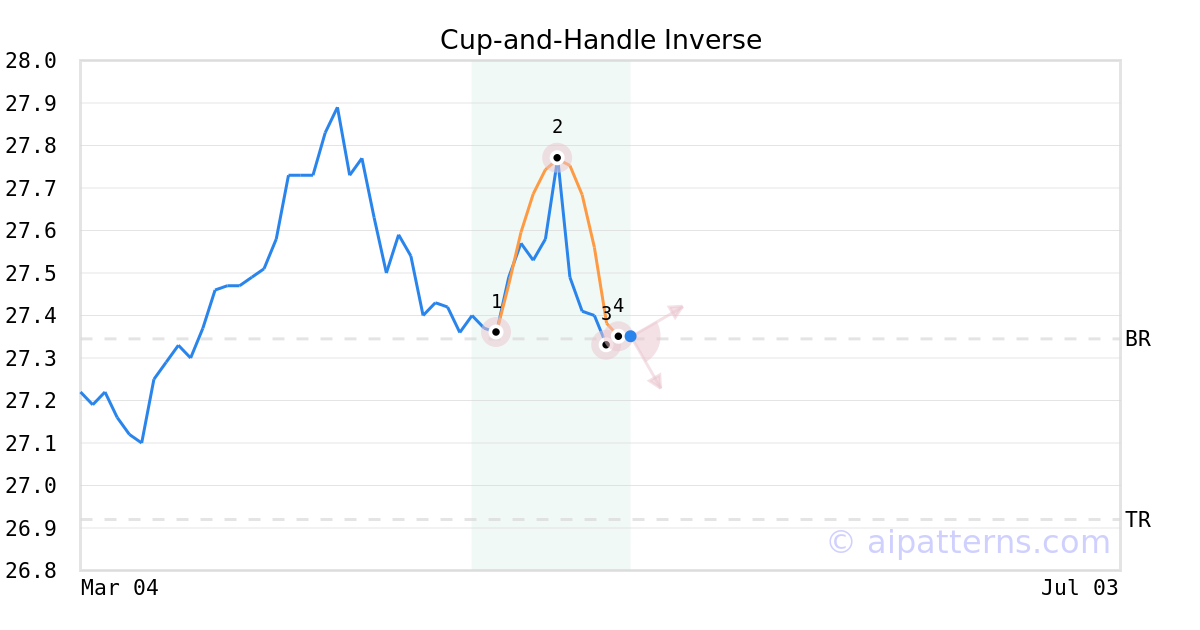Select pattern point marker 3
Viewport: 1200px width, 630px height.
(605, 345)
